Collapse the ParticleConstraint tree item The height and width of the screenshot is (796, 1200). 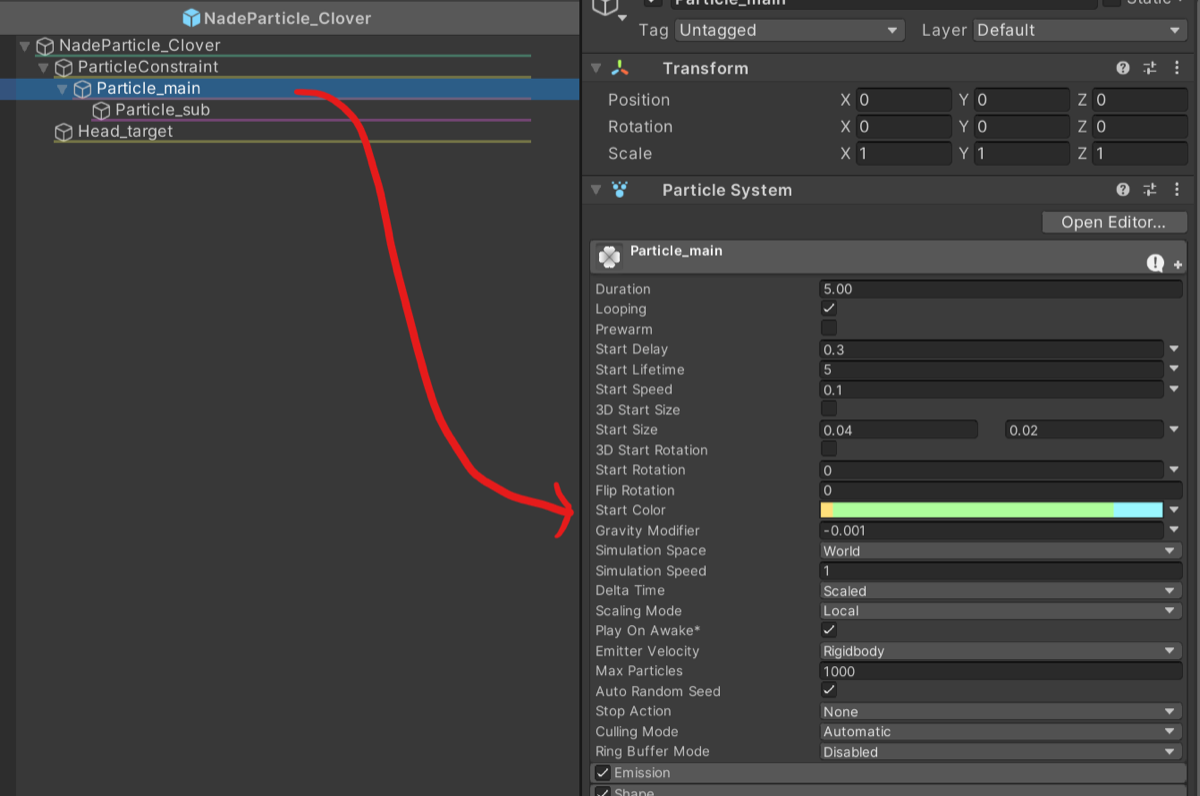click(x=44, y=67)
